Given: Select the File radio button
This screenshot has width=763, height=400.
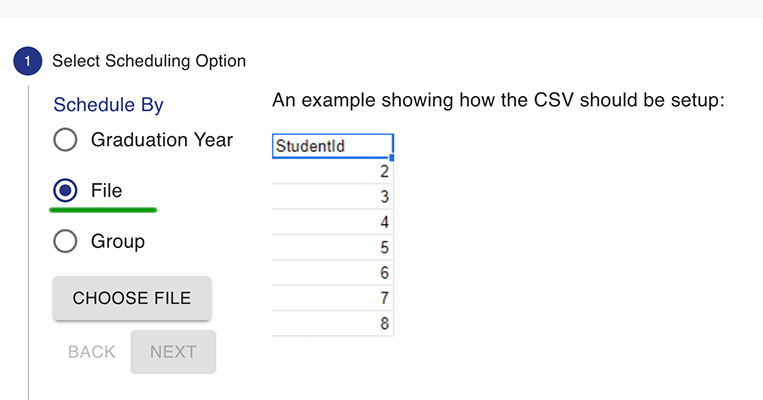Looking at the screenshot, I should pos(65,190).
